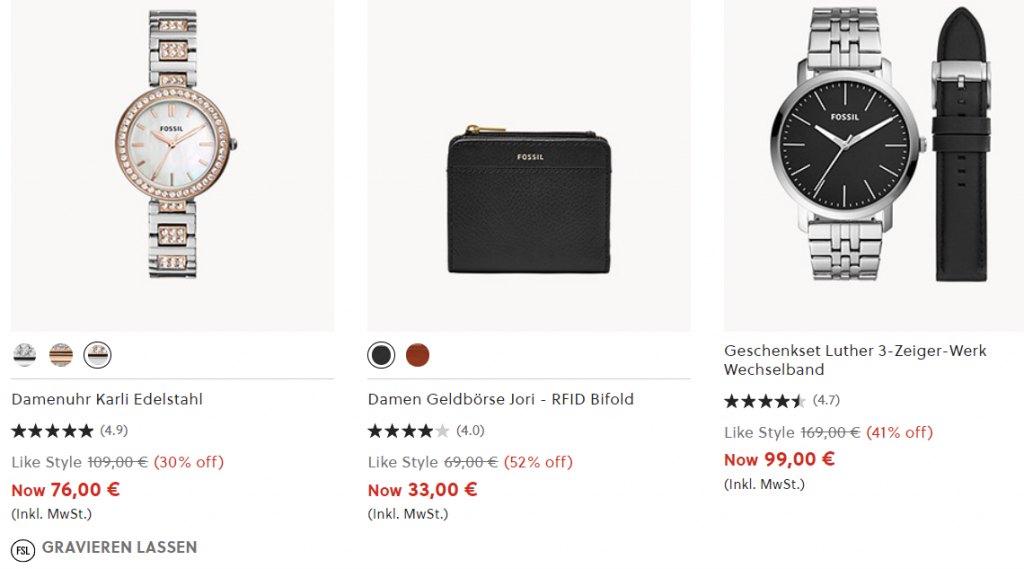Open Geschenkset Luther 3-Zeiger-Werk product title

click(x=855, y=360)
